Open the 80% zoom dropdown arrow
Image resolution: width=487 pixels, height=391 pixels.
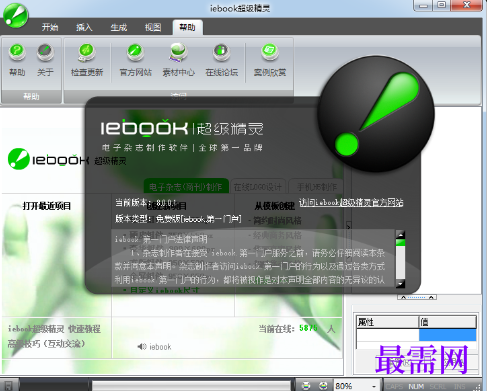tap(374, 386)
